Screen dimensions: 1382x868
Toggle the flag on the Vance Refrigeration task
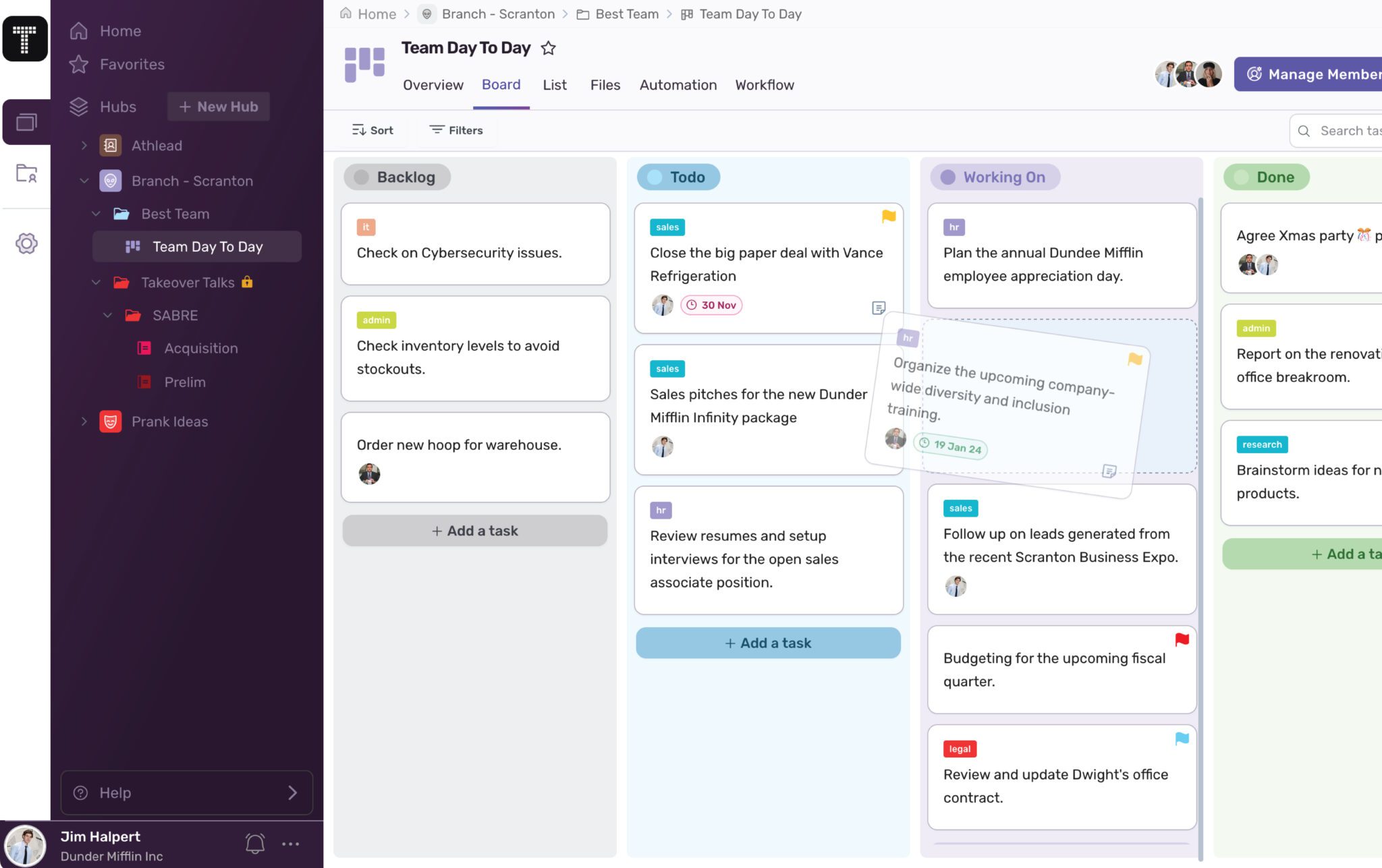[889, 217]
